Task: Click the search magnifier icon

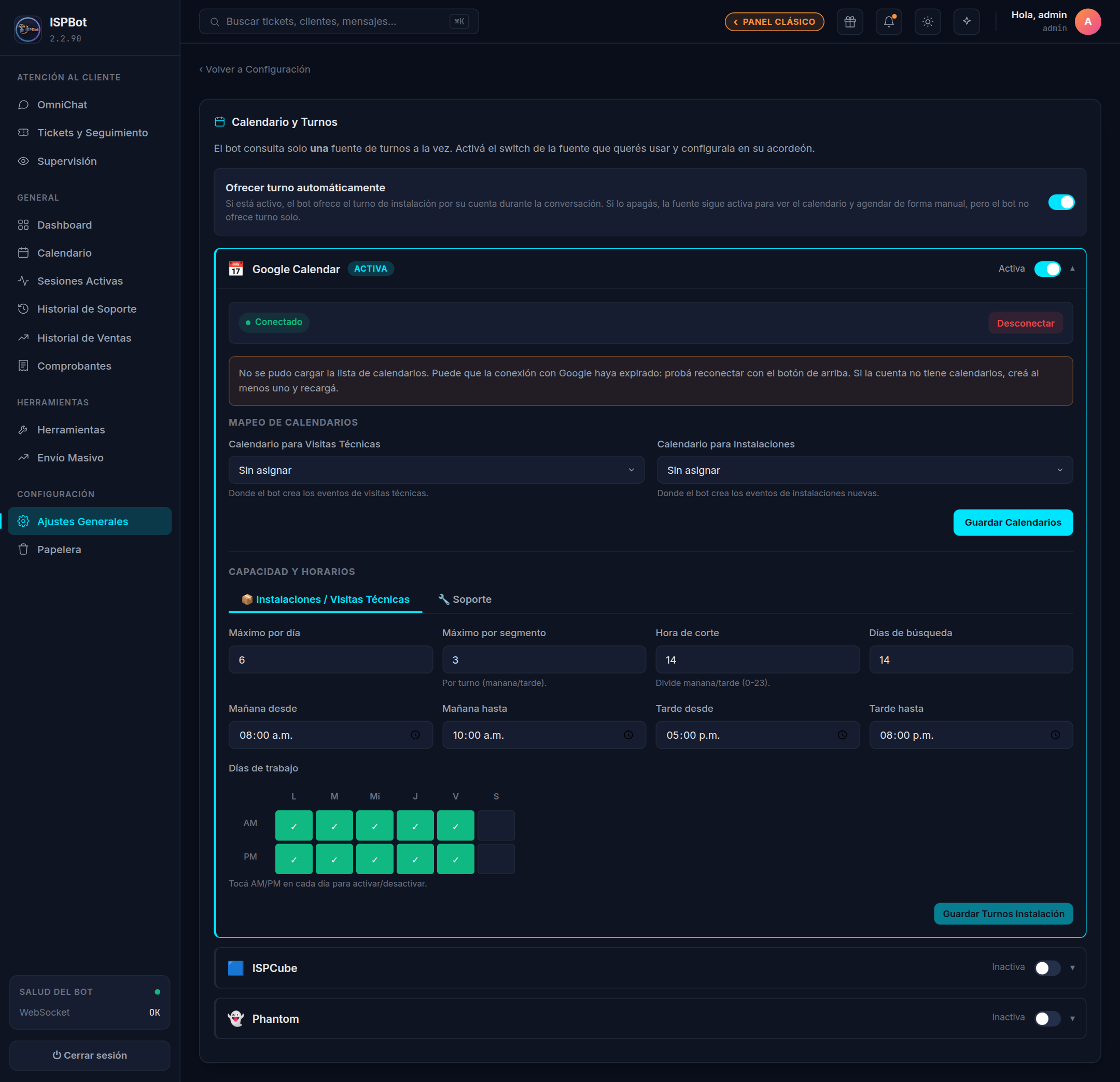Action: (x=214, y=22)
